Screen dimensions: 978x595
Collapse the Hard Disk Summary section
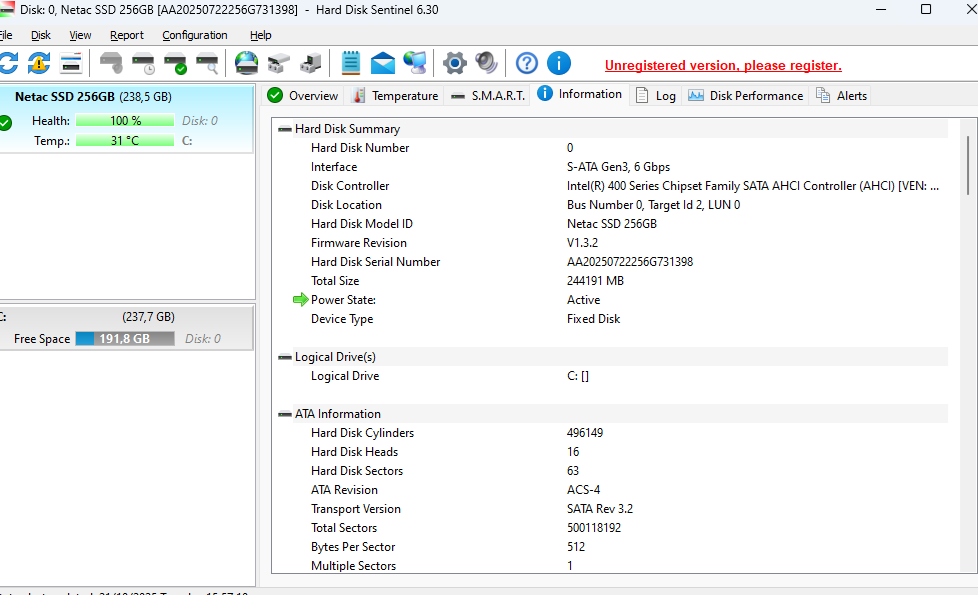tap(285, 129)
